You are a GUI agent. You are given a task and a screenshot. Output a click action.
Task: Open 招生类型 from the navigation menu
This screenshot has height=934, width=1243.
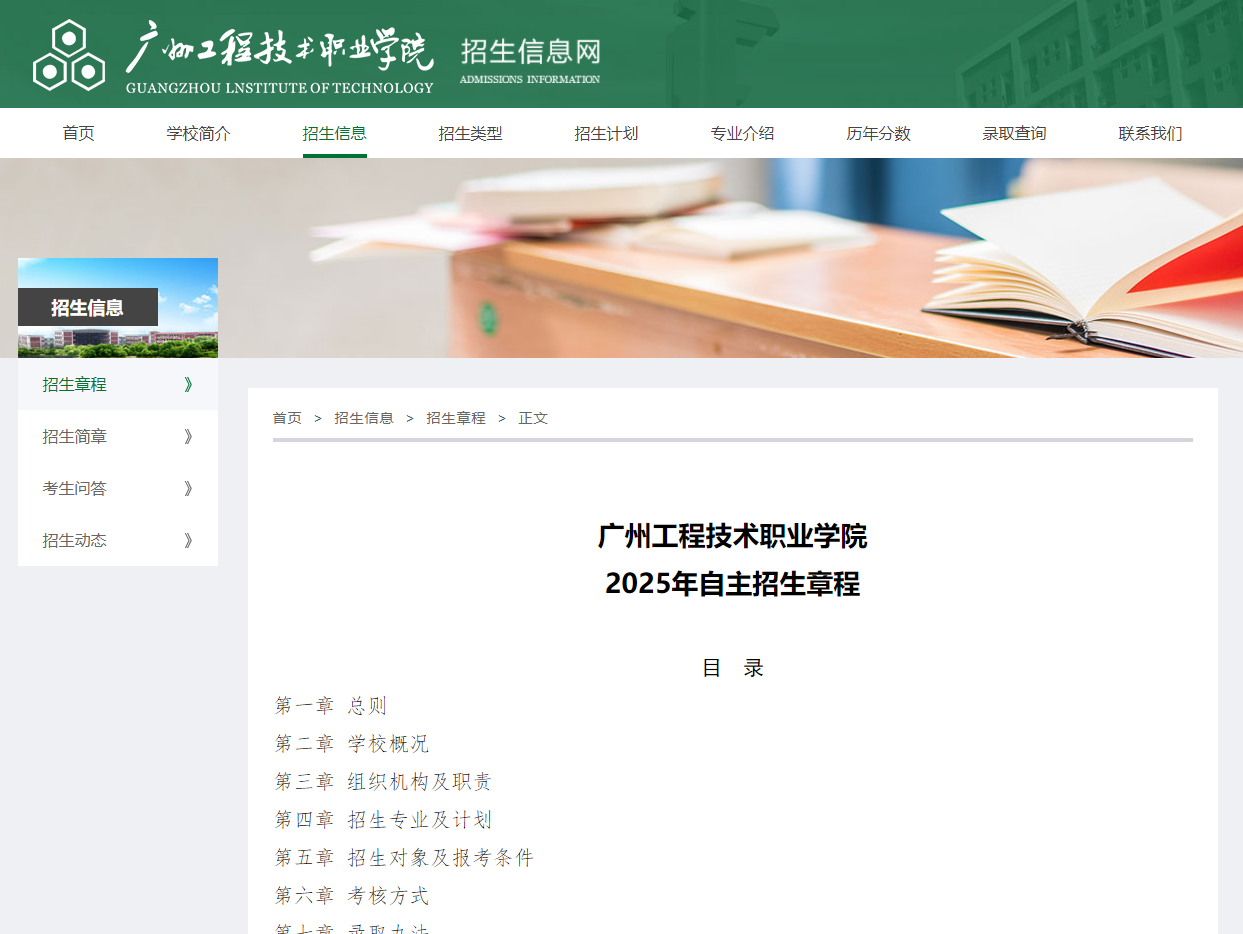(470, 133)
